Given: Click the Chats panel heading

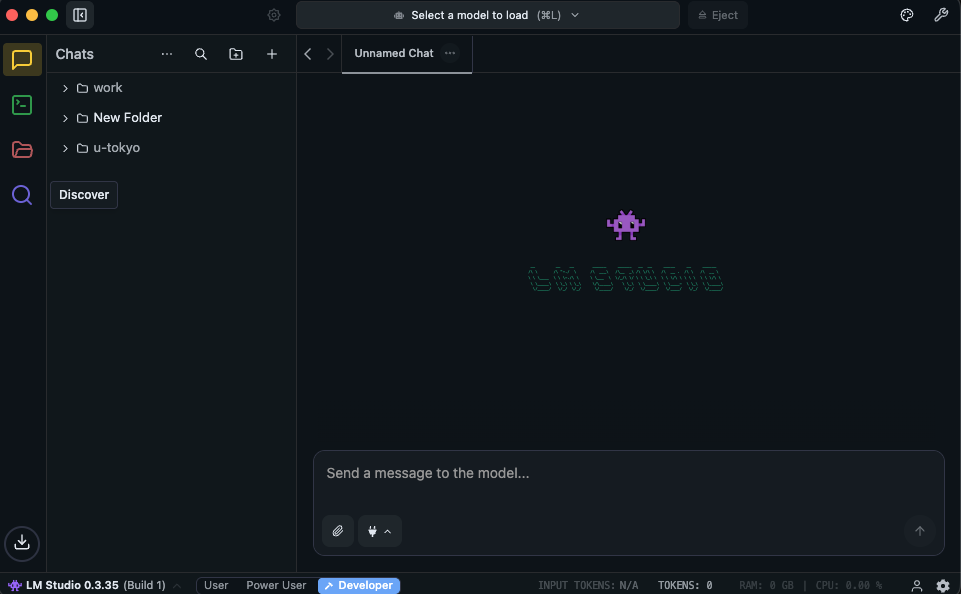Looking at the screenshot, I should [x=75, y=54].
